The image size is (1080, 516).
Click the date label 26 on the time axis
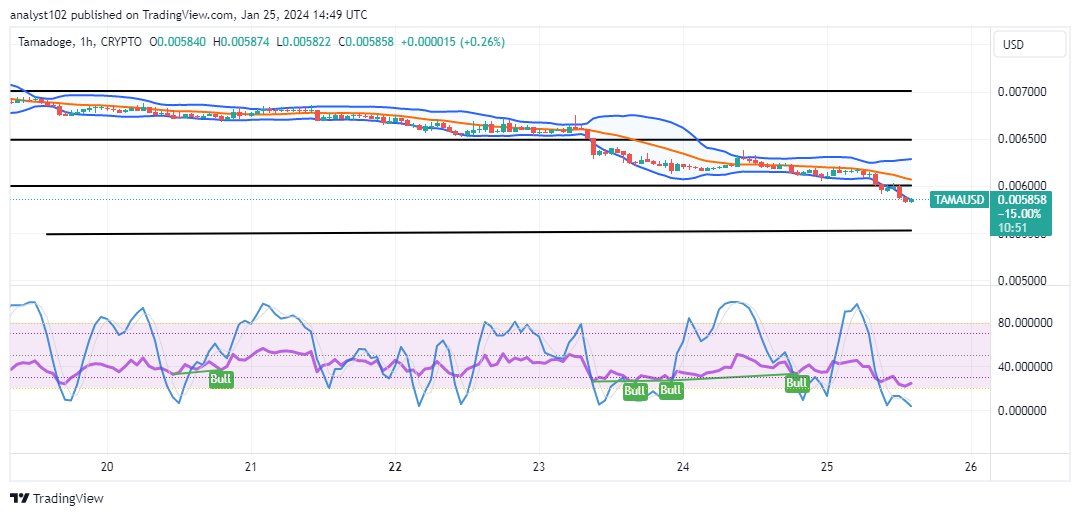[971, 466]
